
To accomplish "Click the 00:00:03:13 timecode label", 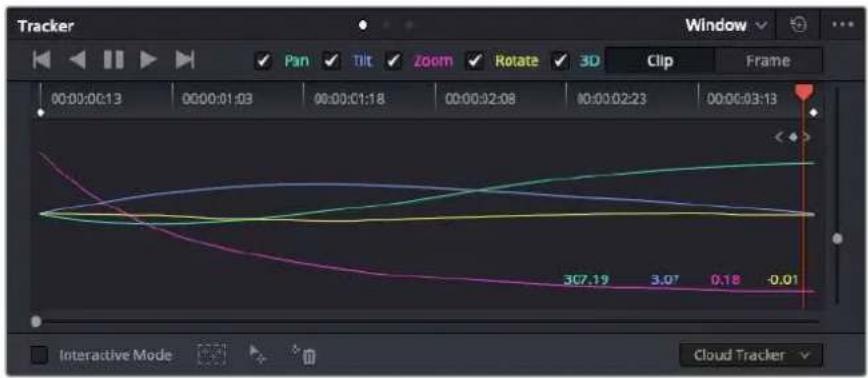I will pos(742,100).
